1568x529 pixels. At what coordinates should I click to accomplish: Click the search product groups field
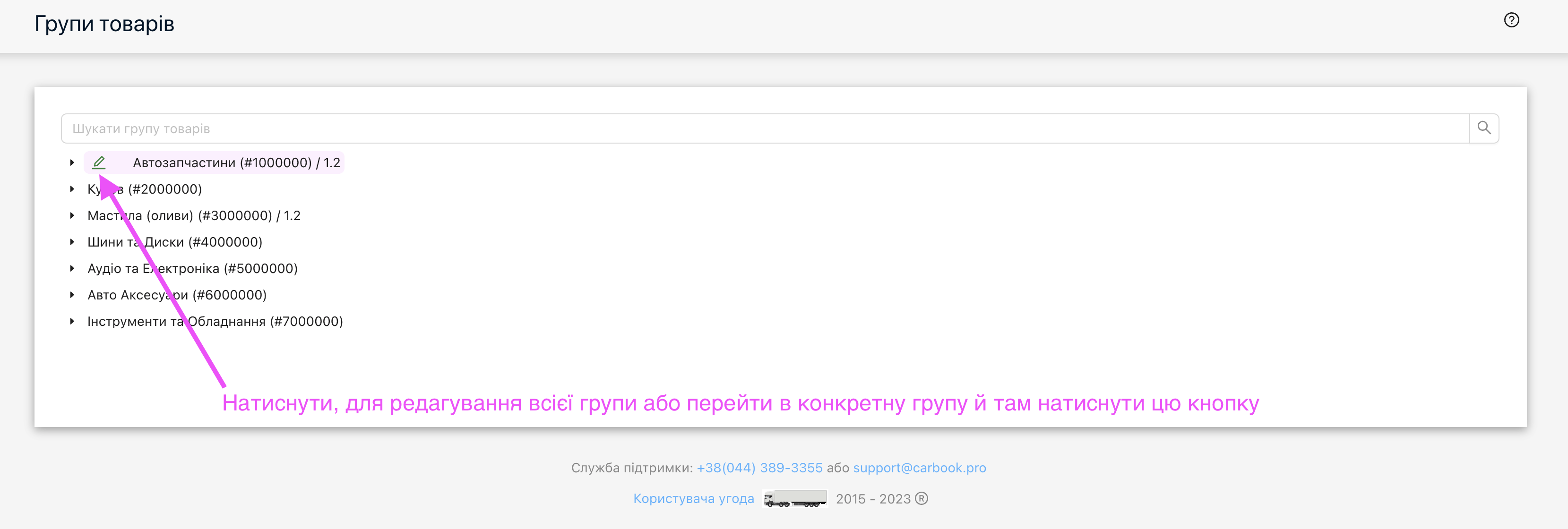point(765,128)
